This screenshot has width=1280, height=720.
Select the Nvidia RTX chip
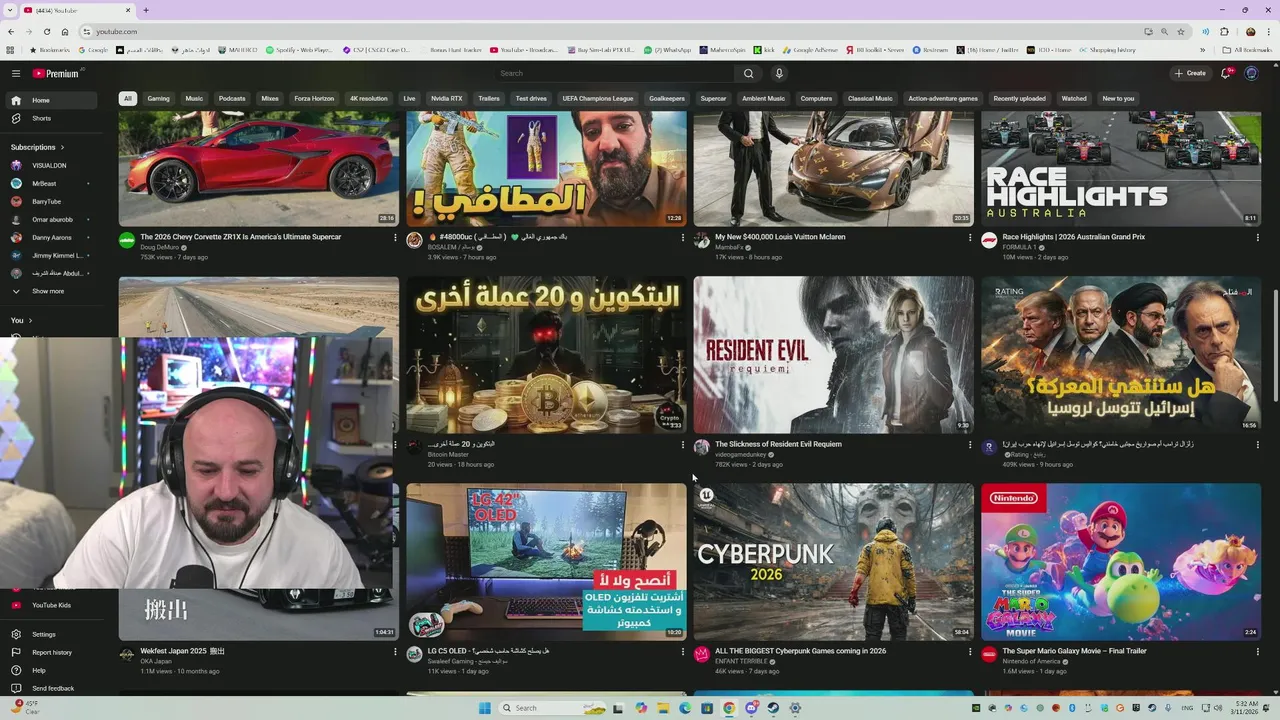pos(446,98)
